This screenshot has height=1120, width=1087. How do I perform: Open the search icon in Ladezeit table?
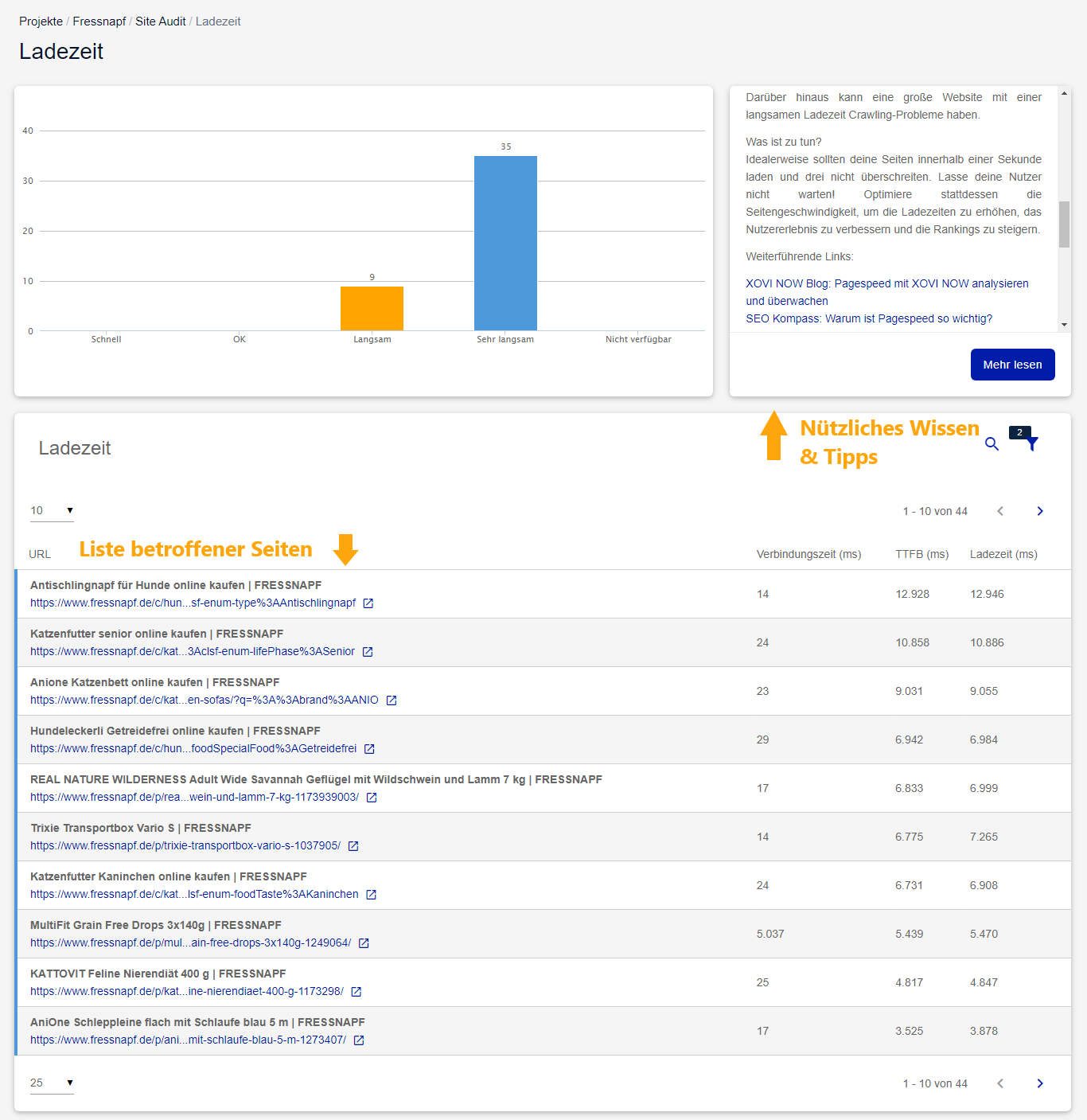tap(992, 443)
